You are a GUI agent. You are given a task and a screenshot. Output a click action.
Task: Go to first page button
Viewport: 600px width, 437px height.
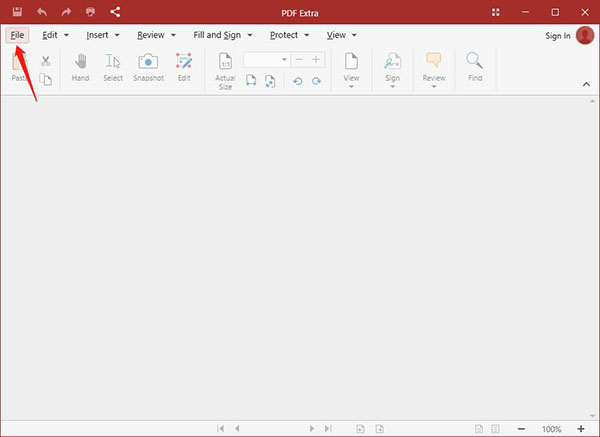pos(220,429)
